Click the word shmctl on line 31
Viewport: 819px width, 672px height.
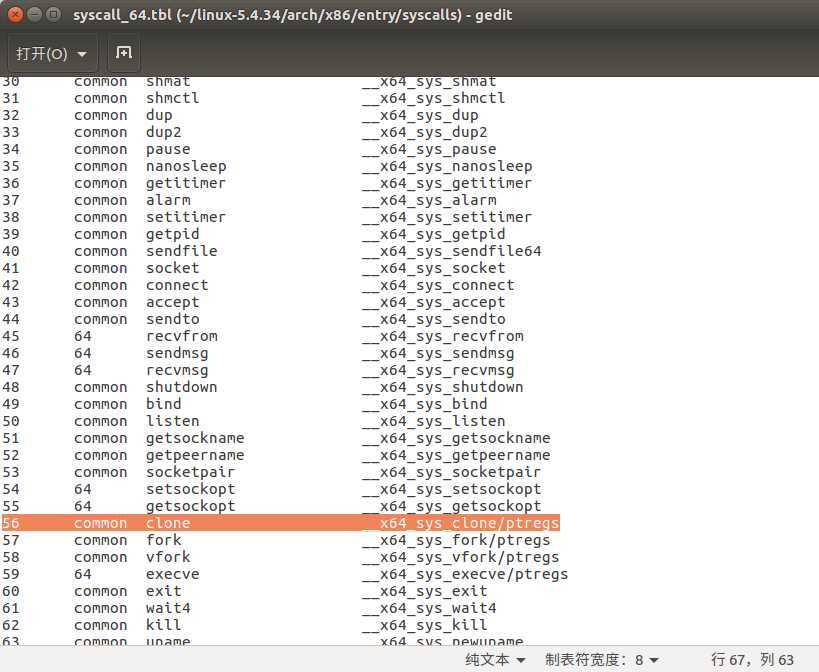click(x=172, y=98)
